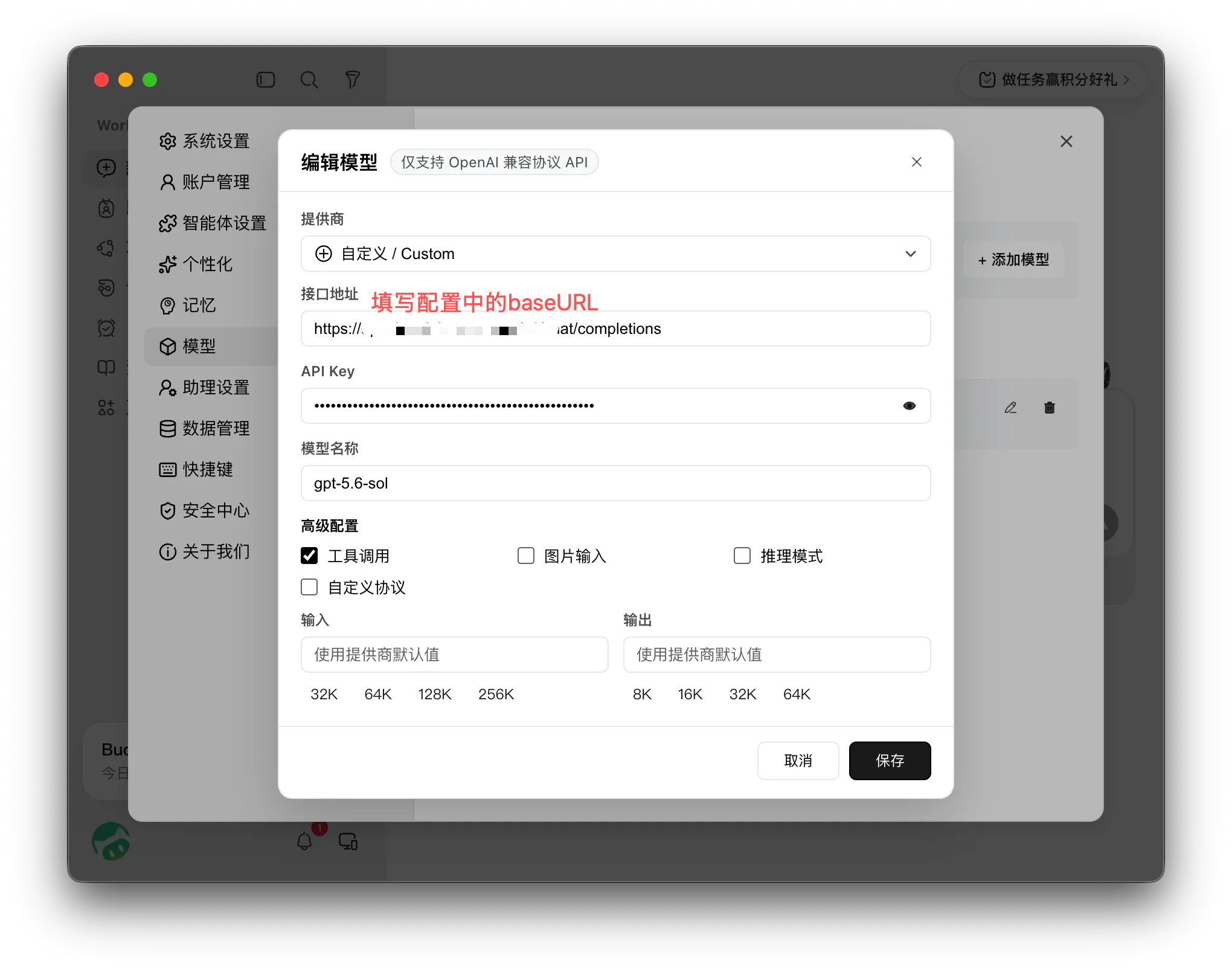The height and width of the screenshot is (971, 1232).
Task: Enable the 推理模式 checkbox
Action: tap(742, 556)
